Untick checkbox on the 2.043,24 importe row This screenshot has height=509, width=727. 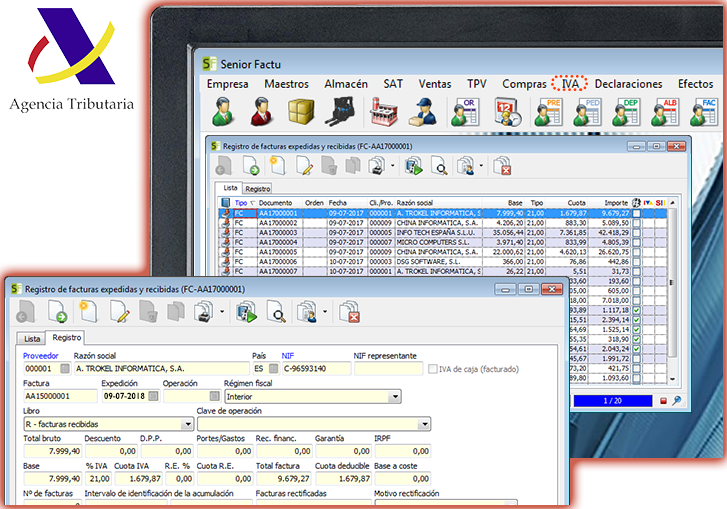coord(637,349)
